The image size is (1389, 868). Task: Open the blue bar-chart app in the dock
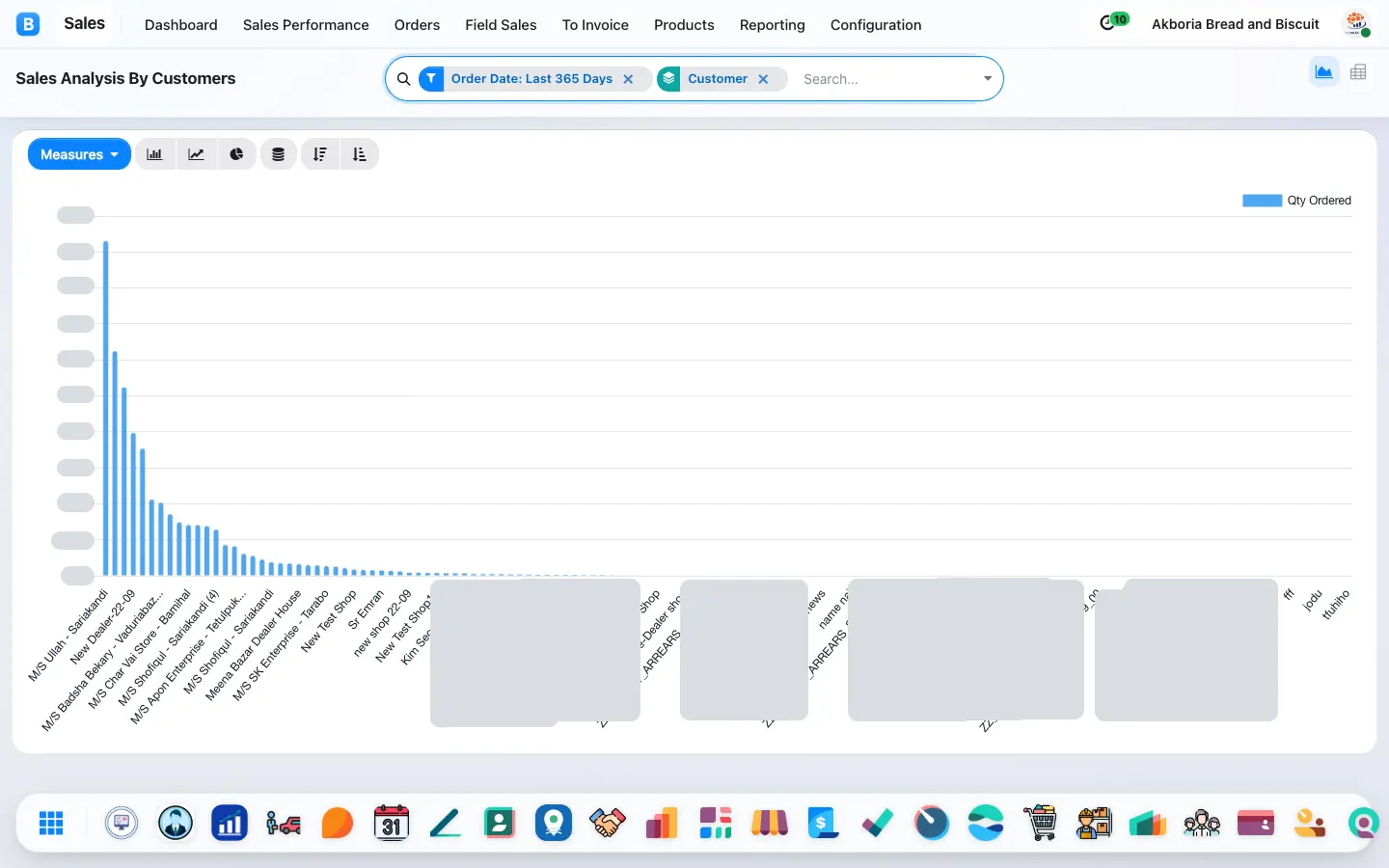click(x=230, y=823)
